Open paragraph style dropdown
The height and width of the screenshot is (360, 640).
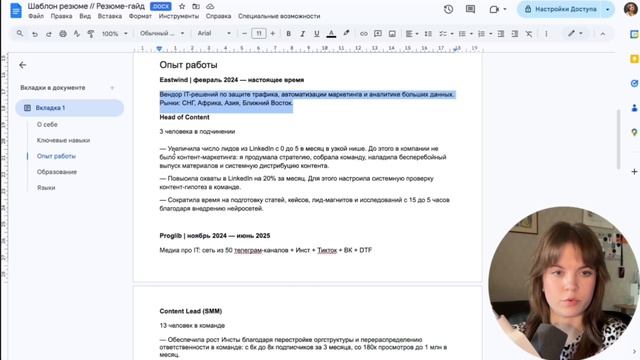pyautogui.click(x=162, y=33)
